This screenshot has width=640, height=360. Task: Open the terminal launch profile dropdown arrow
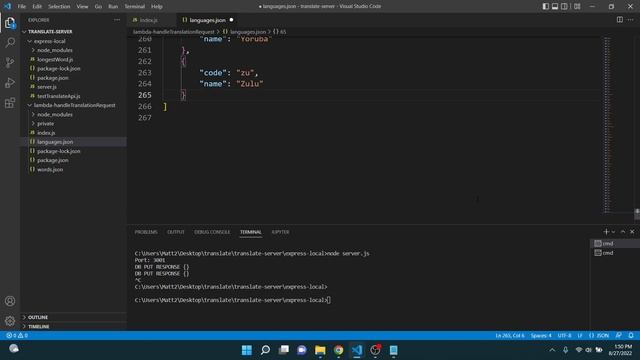point(613,232)
